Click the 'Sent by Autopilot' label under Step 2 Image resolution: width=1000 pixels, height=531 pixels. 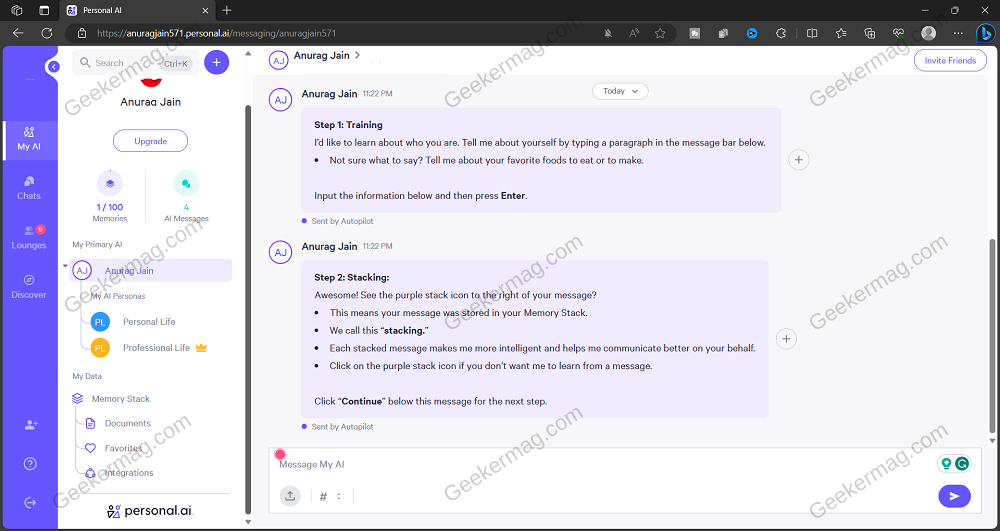click(342, 426)
